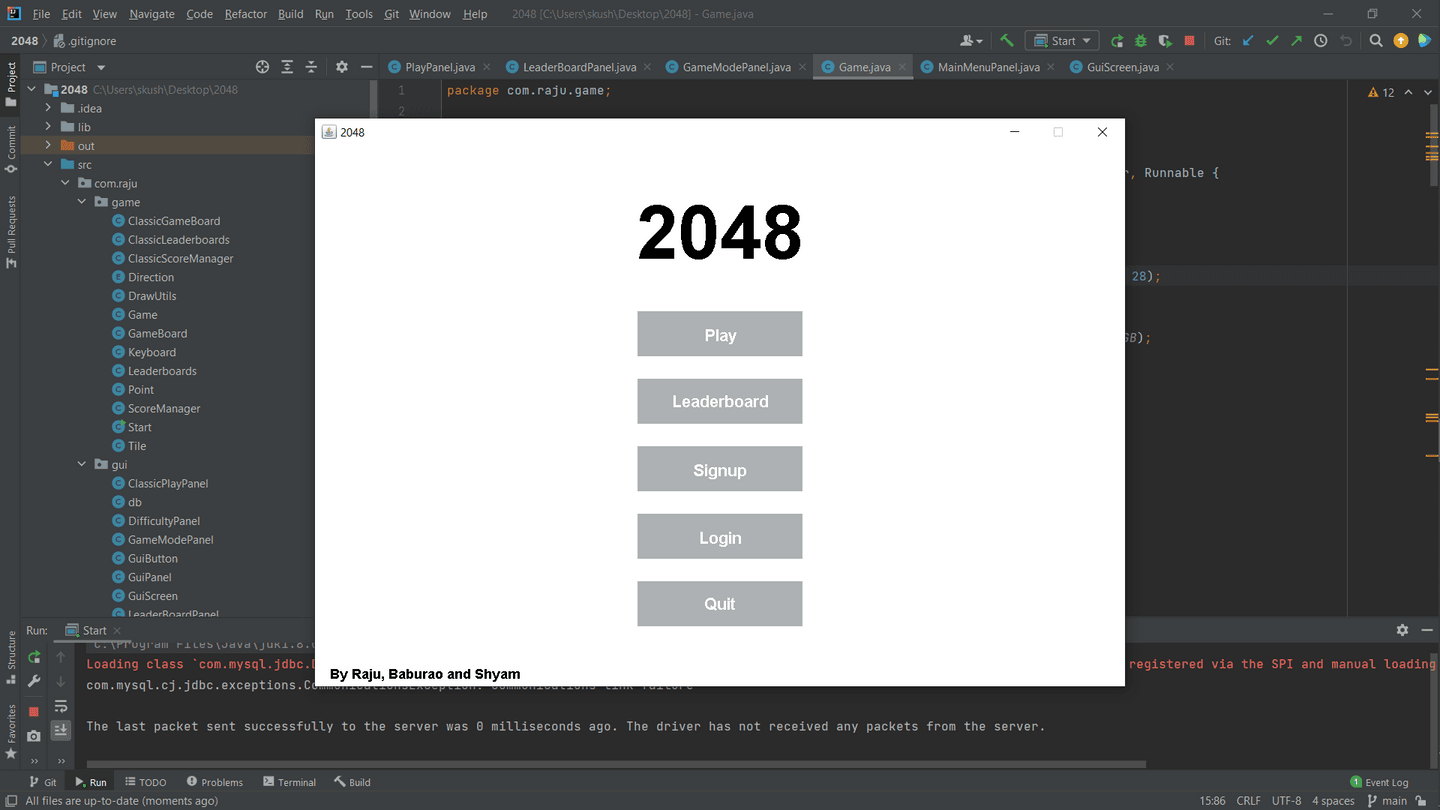
Task: Select the Keyboard class in the project tree
Action: [152, 352]
